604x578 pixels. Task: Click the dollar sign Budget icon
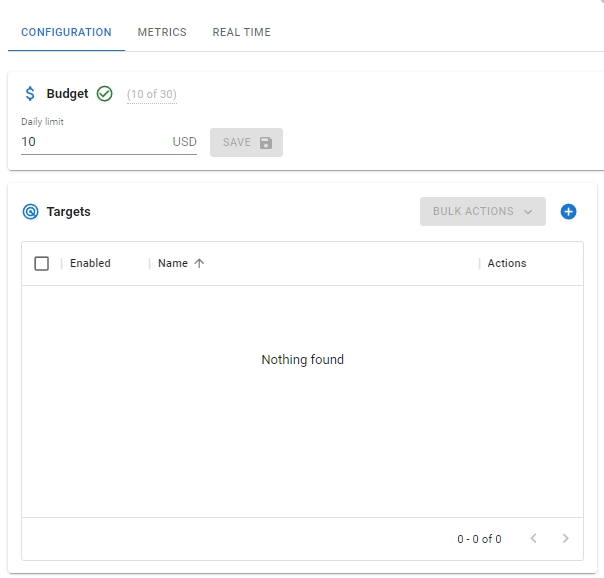tap(30, 94)
